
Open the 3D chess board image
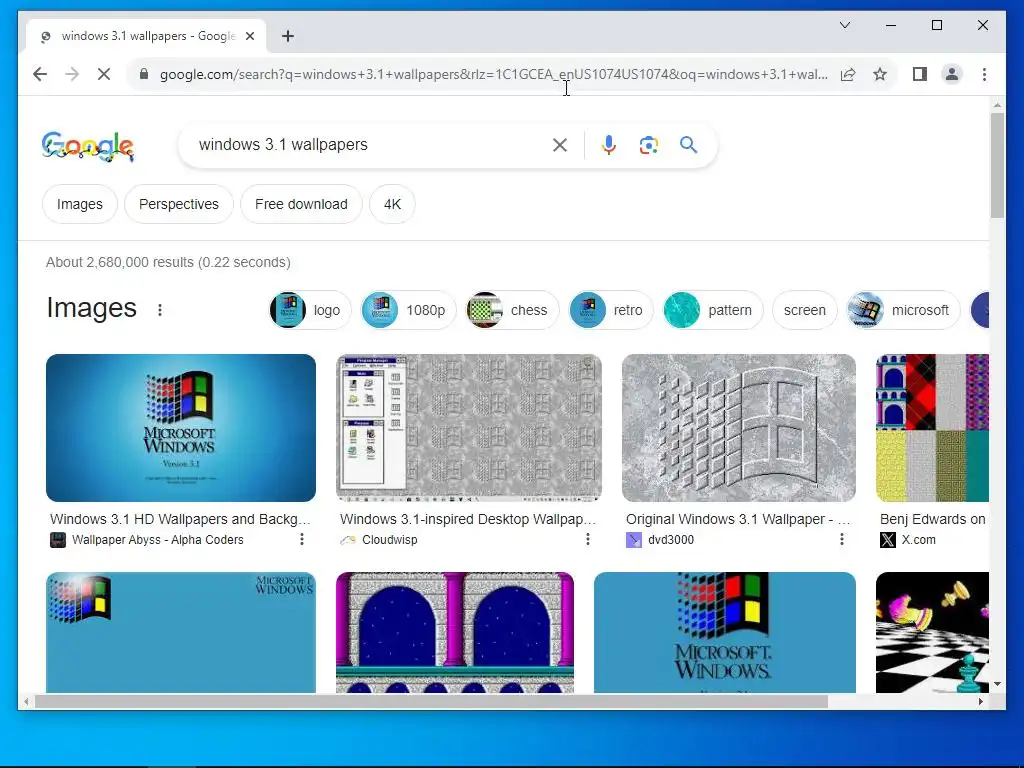[932, 632]
